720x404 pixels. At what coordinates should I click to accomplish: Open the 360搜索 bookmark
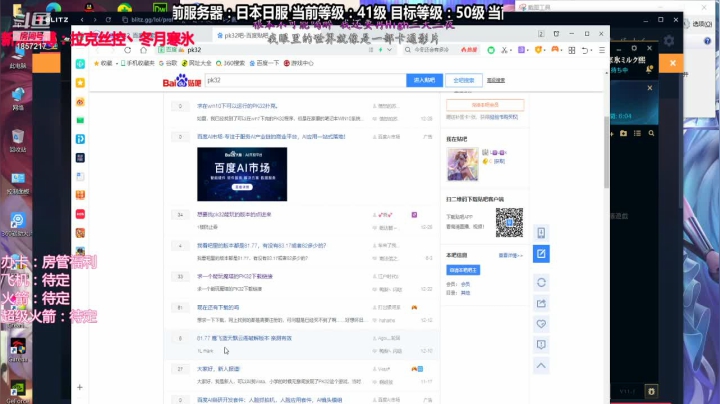click(231, 63)
